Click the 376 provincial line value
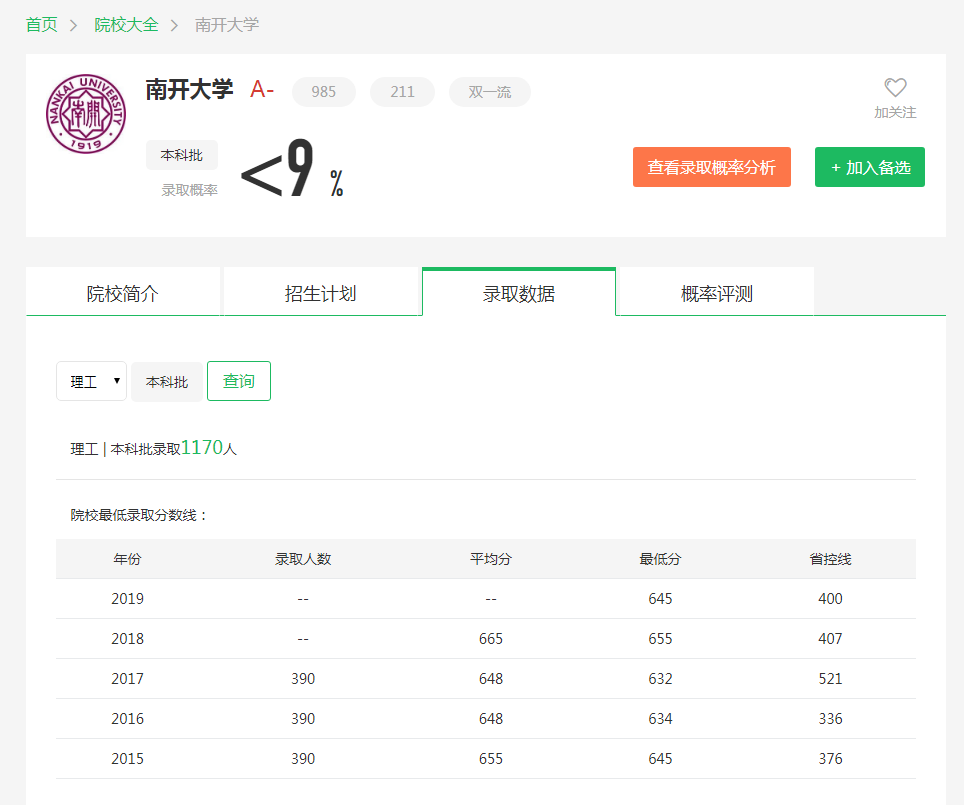964x805 pixels. pos(830,758)
